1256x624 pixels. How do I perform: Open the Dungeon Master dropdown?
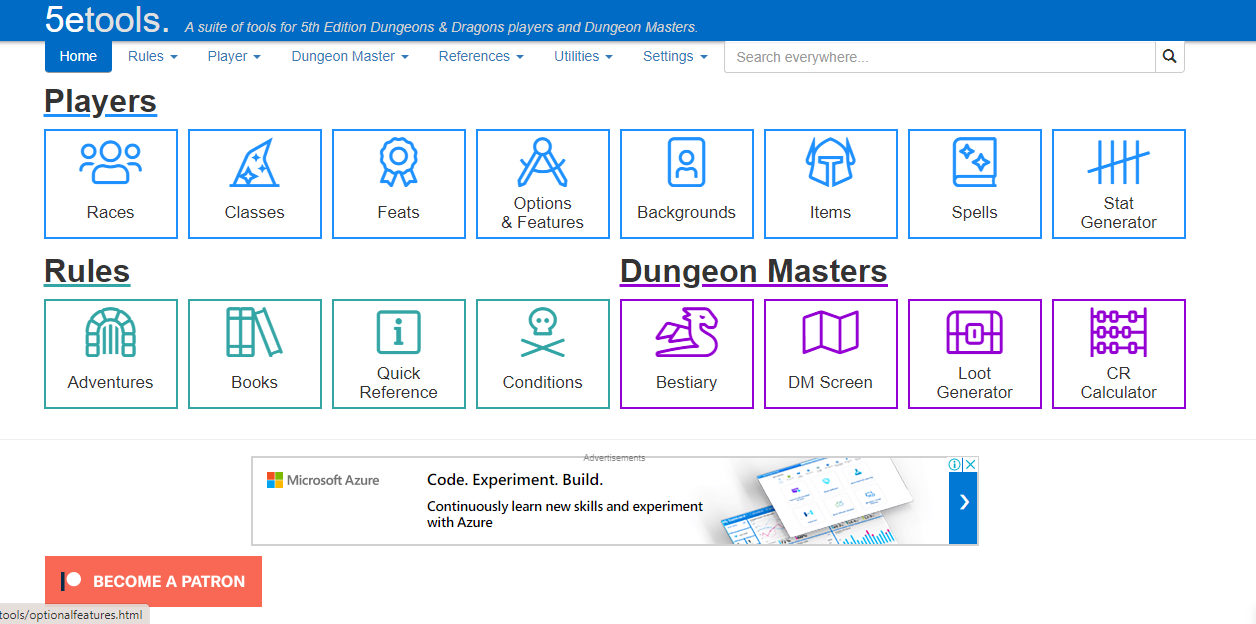(349, 57)
